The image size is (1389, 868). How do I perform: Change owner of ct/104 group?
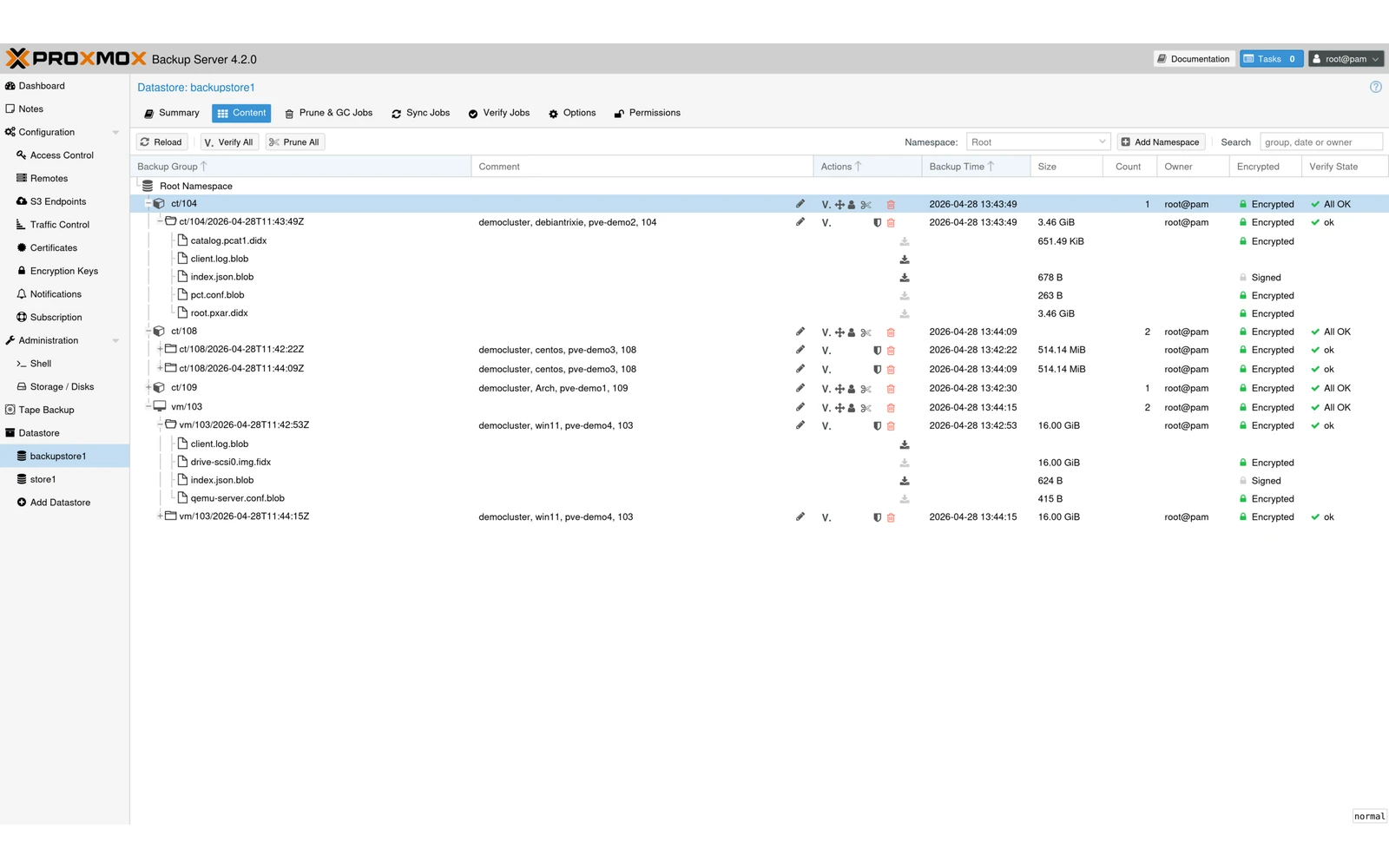[x=852, y=205]
